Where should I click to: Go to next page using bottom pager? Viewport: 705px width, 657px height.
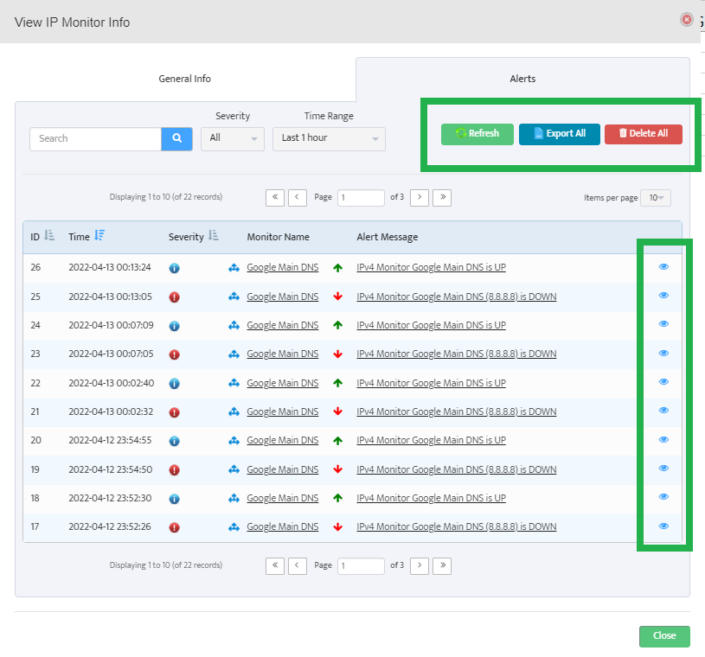[x=419, y=566]
